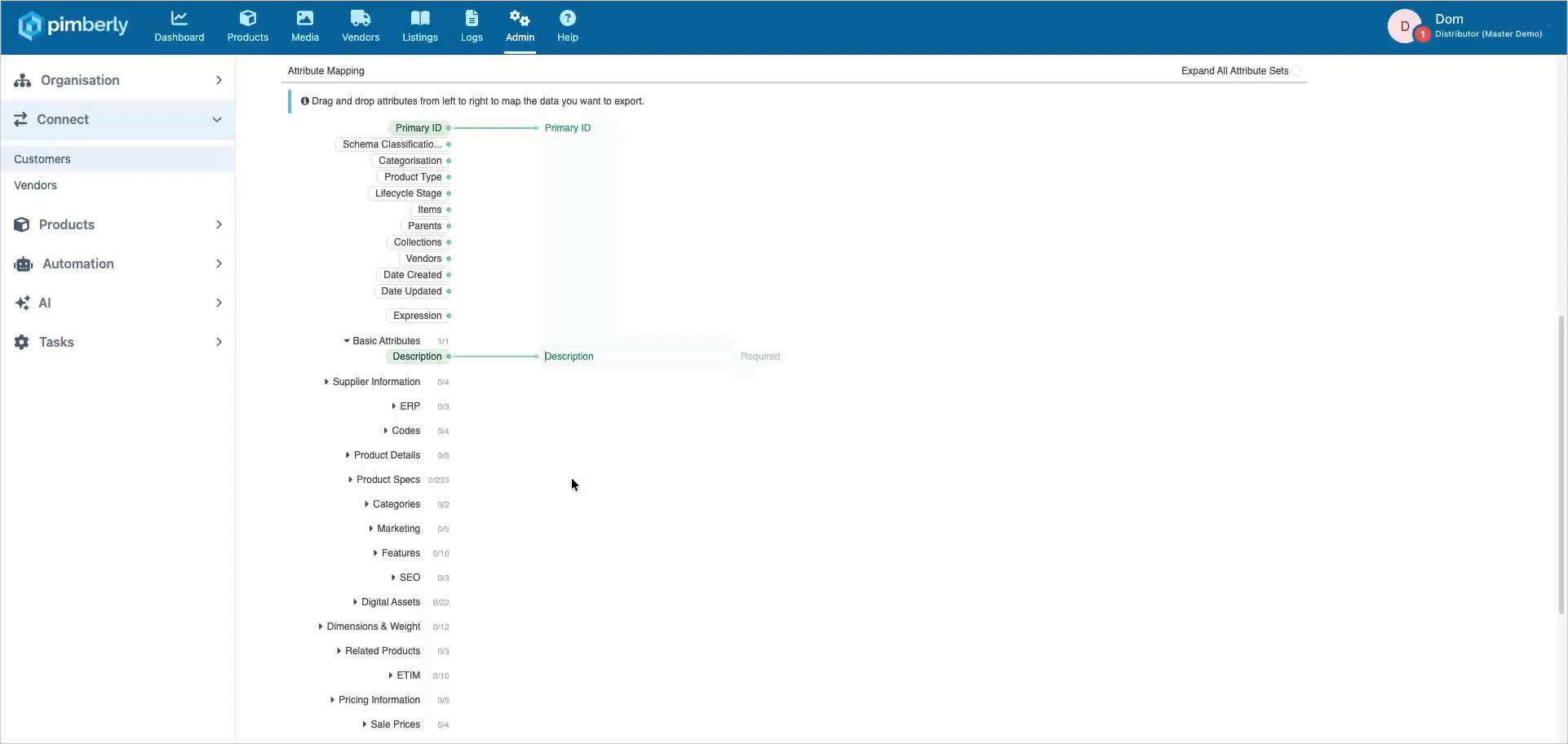
Task: Expand the Product Specs attribute set
Action: coord(384,480)
